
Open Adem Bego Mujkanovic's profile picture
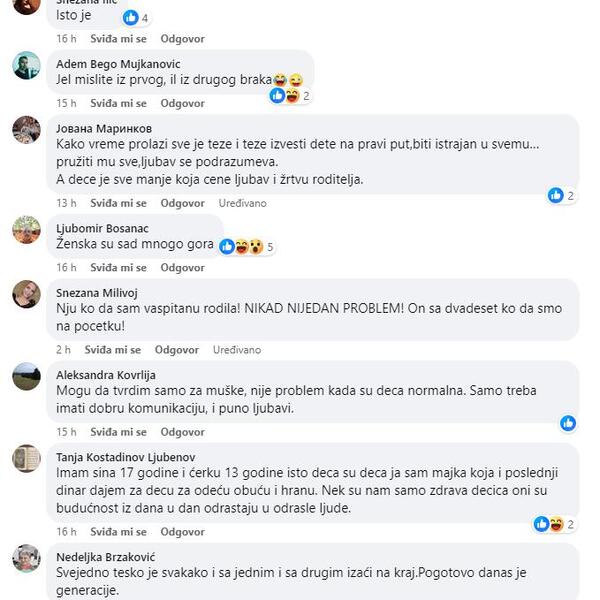(27, 66)
